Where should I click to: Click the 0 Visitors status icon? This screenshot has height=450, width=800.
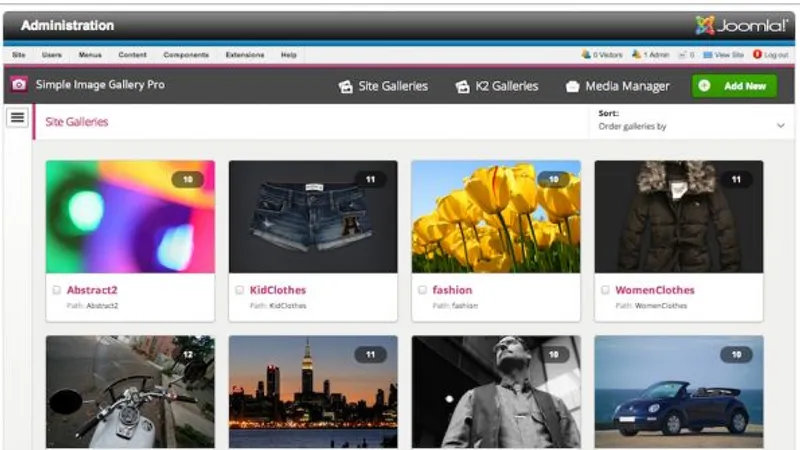[586, 54]
